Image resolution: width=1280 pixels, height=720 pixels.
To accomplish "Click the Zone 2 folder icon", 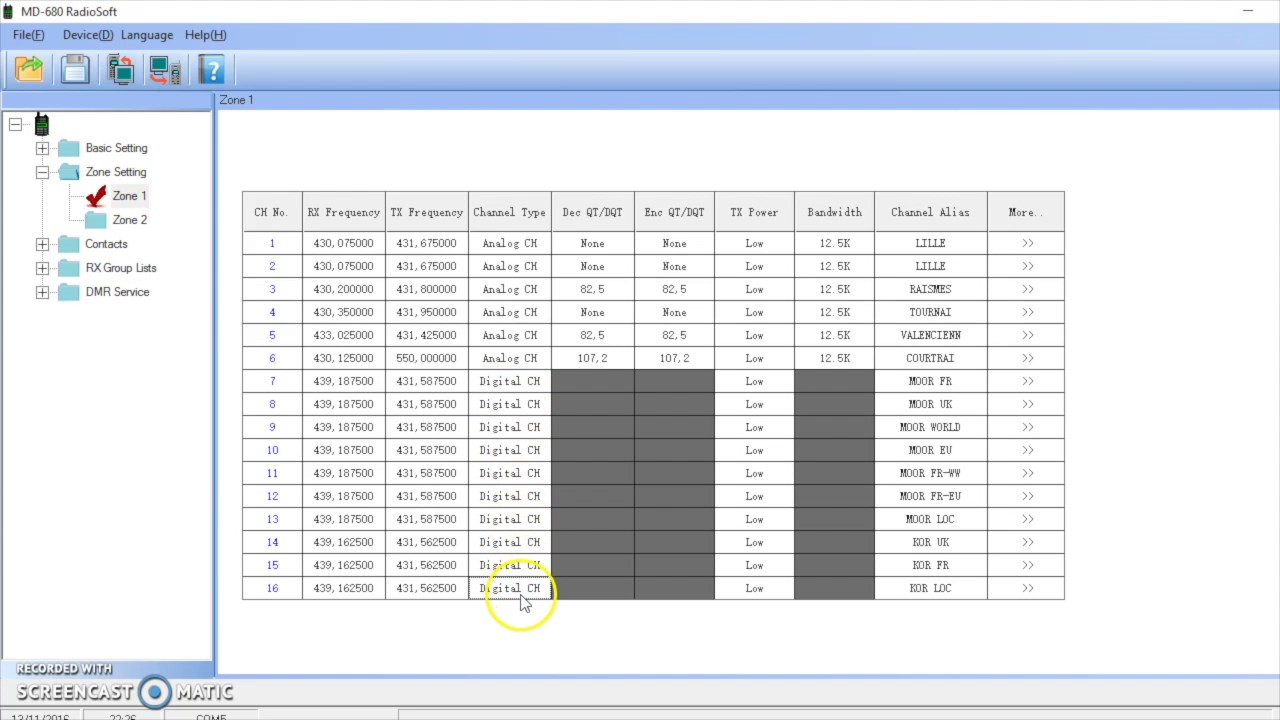I will point(95,220).
